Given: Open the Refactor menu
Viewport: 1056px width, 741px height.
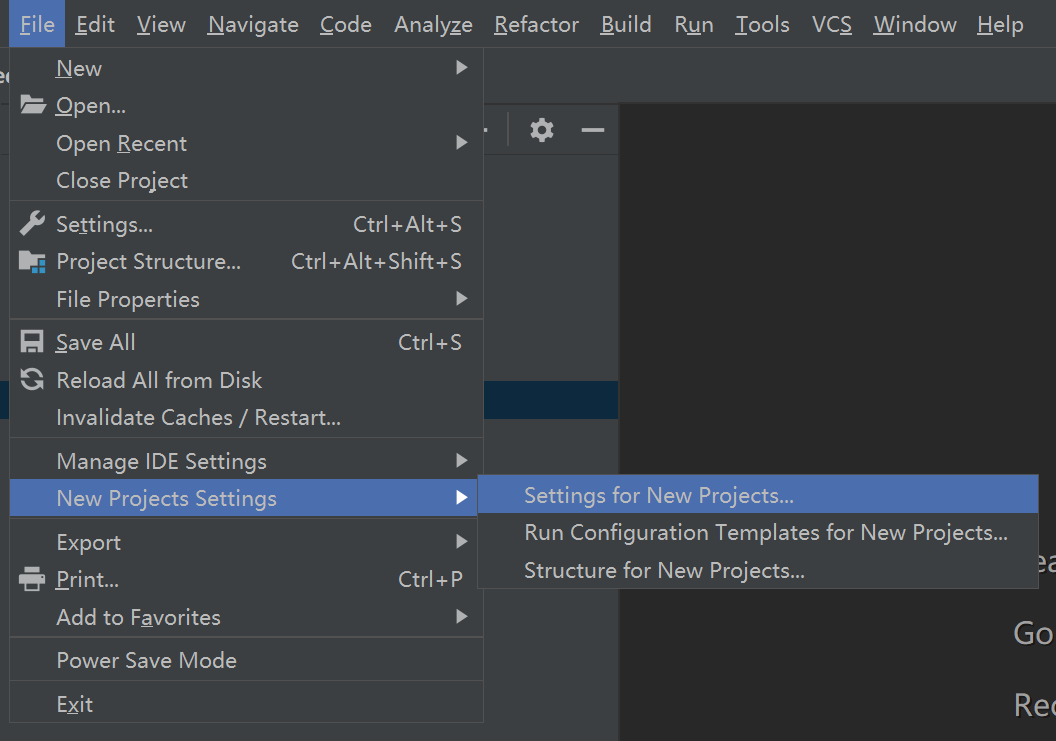Looking at the screenshot, I should coord(536,24).
